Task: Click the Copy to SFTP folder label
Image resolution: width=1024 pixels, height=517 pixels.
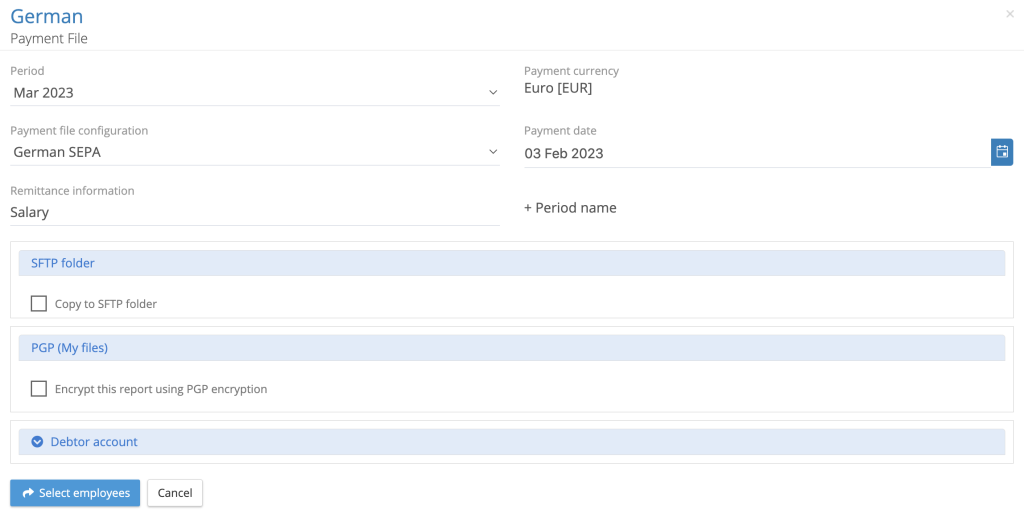Action: (106, 304)
